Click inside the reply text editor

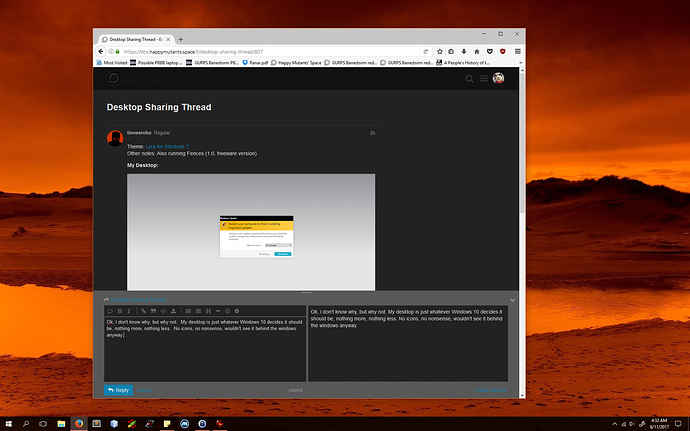[x=205, y=349]
